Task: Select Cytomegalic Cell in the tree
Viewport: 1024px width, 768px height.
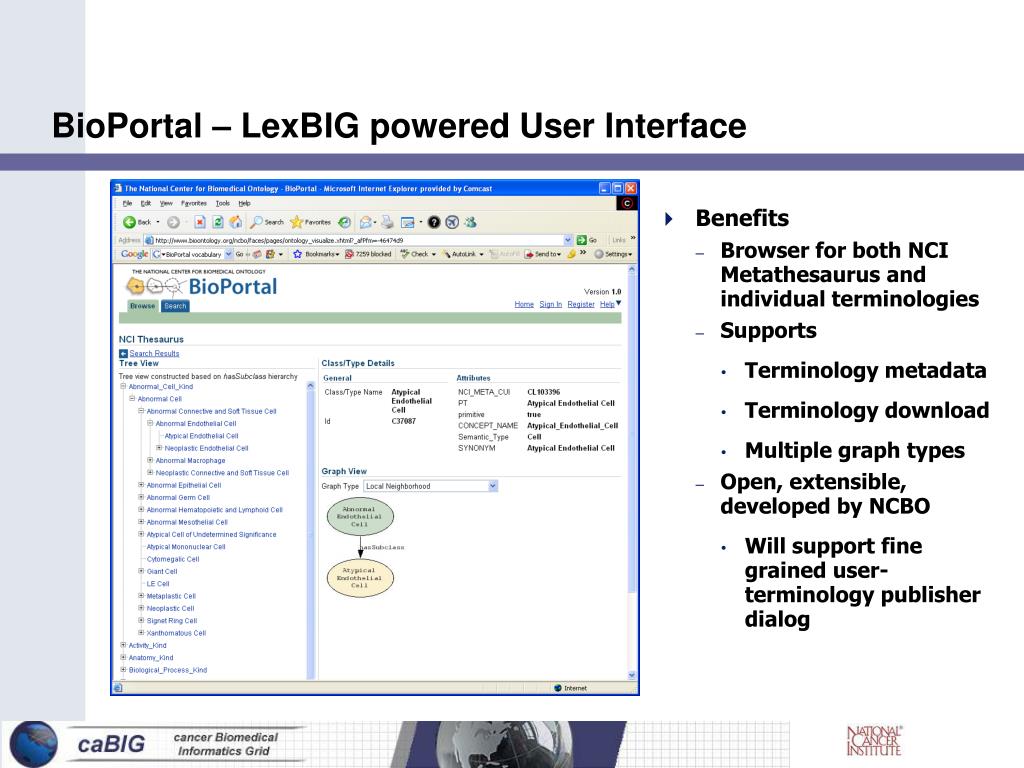Action: (x=173, y=559)
